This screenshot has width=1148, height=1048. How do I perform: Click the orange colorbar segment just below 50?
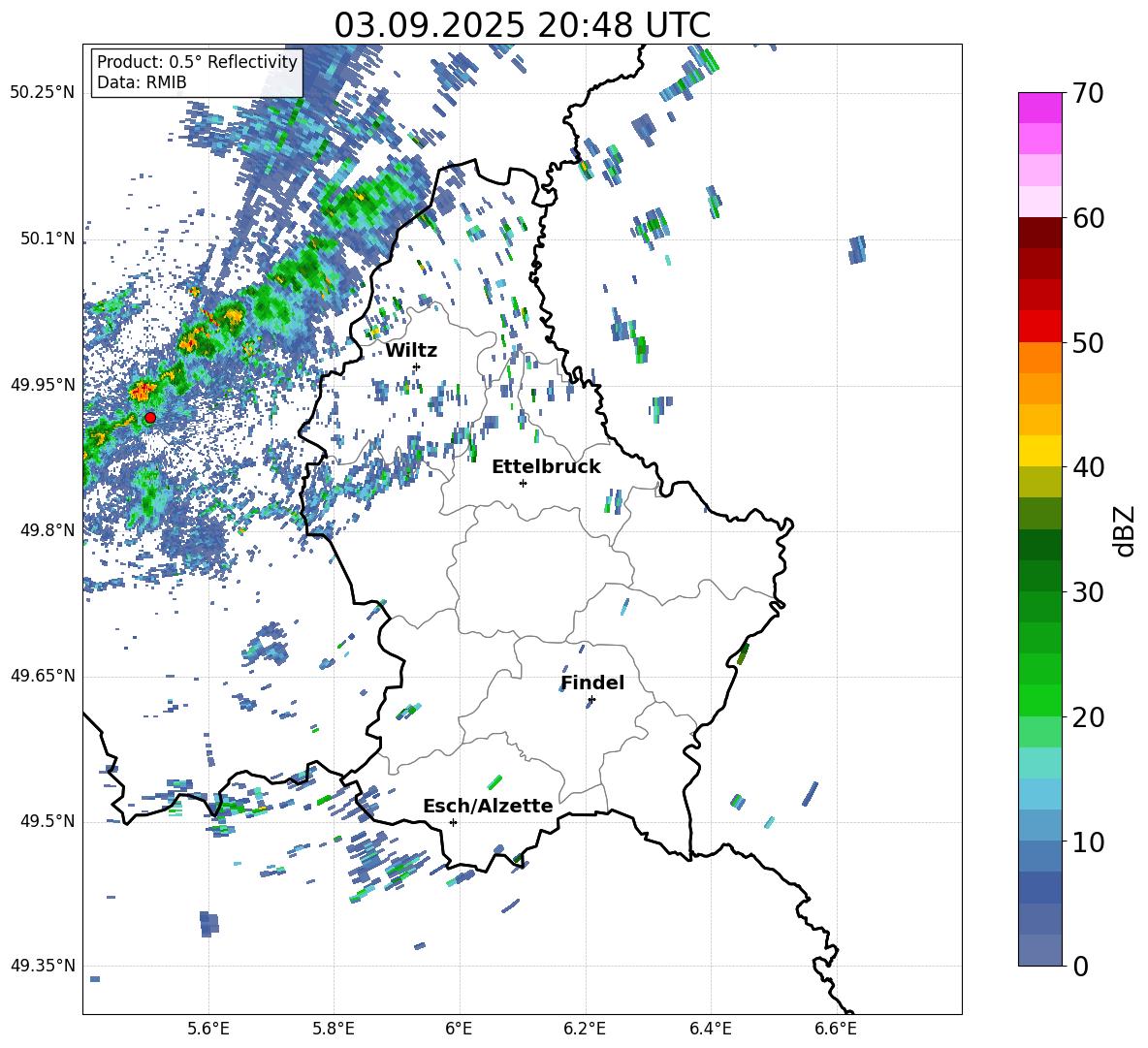(x=1039, y=357)
